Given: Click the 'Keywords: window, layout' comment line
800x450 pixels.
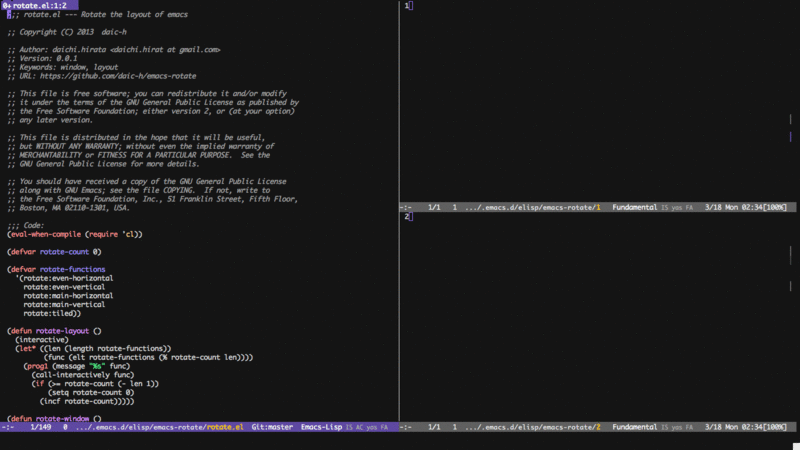Looking at the screenshot, I should 63,67.
